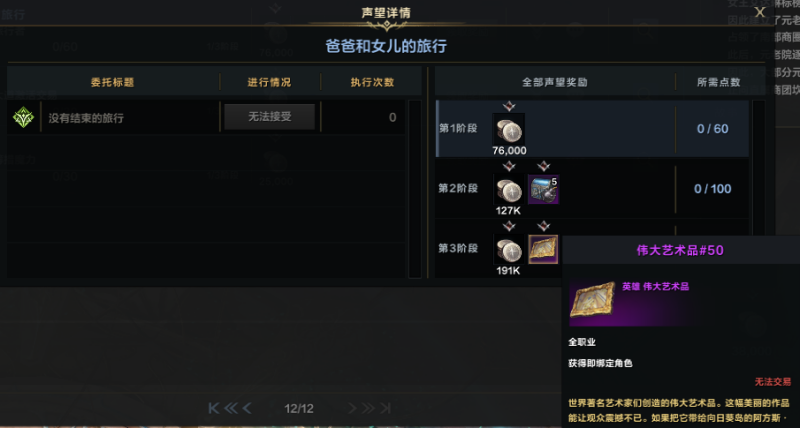The width and height of the screenshot is (800, 428).
Task: Go to last page using pagination icon
Action: (x=386, y=408)
